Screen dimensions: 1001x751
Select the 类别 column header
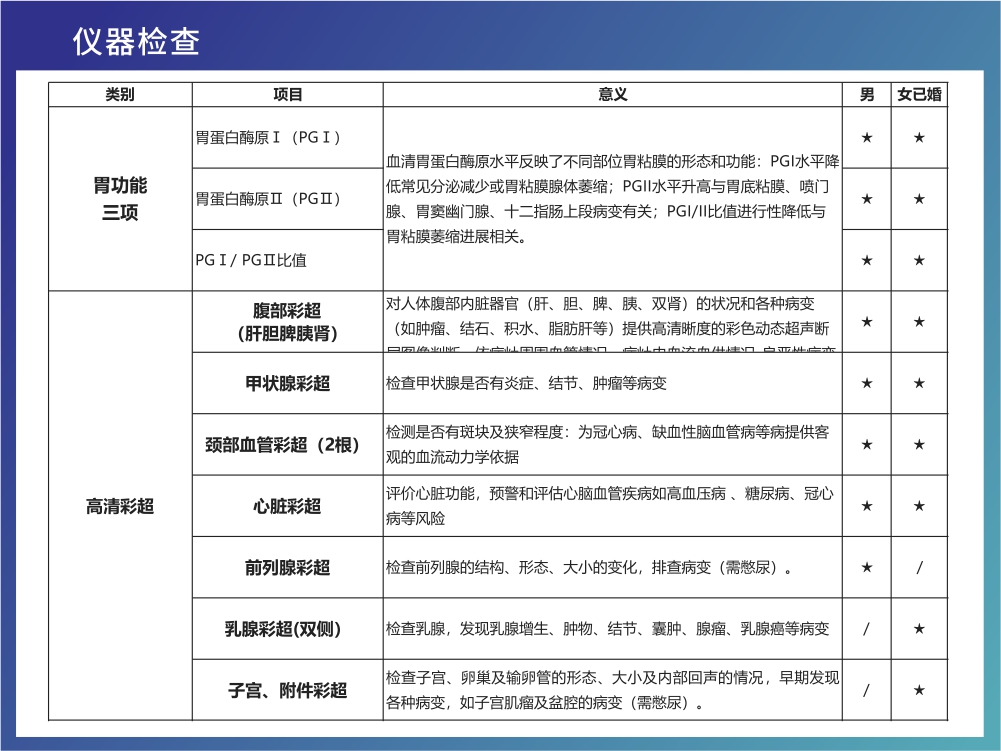120,95
